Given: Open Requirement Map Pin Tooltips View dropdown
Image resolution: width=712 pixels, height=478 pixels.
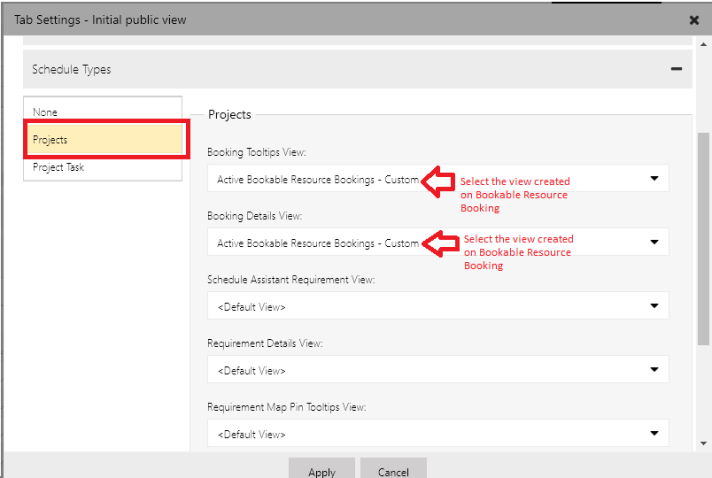Looking at the screenshot, I should pyautogui.click(x=437, y=434).
